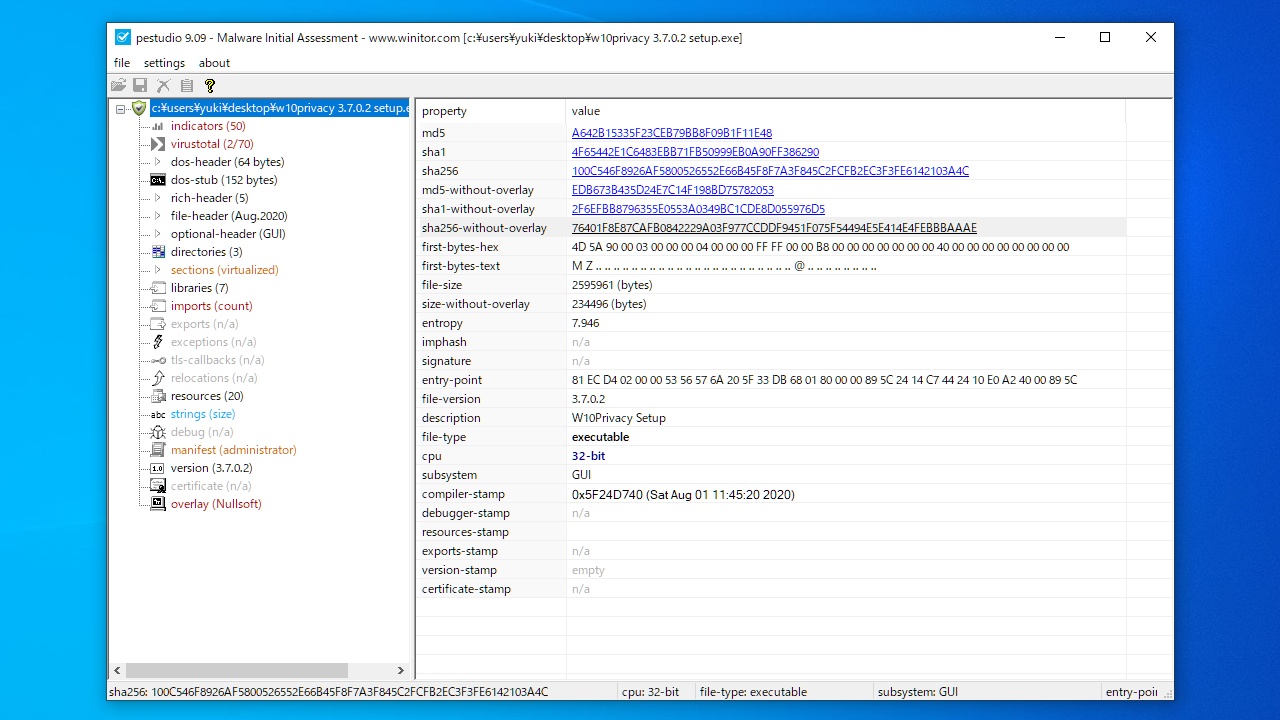The height and width of the screenshot is (720, 1280).
Task: Click the pestudio checkmark icon in title bar
Action: click(123, 38)
